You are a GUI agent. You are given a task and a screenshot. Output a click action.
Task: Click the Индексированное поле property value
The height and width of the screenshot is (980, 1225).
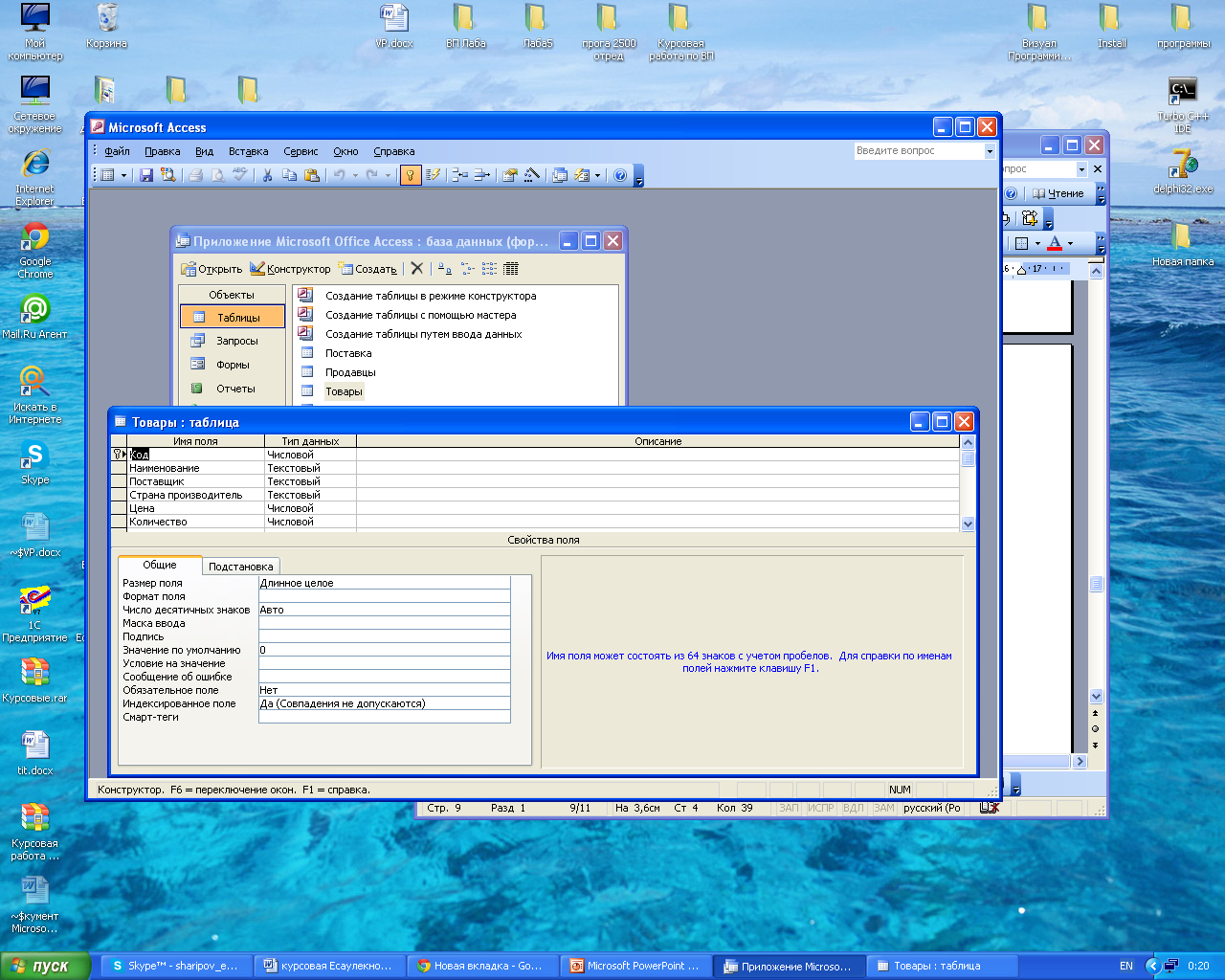point(384,703)
